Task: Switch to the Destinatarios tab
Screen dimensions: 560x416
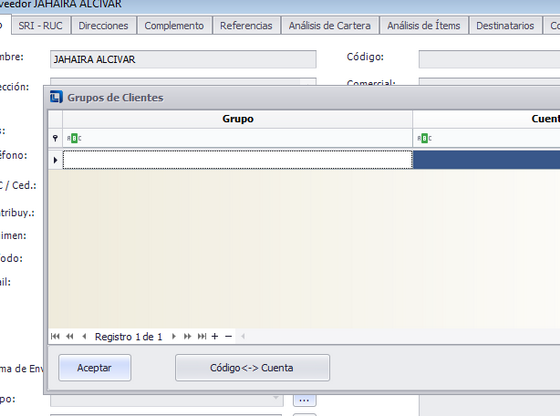Action: [x=505, y=26]
